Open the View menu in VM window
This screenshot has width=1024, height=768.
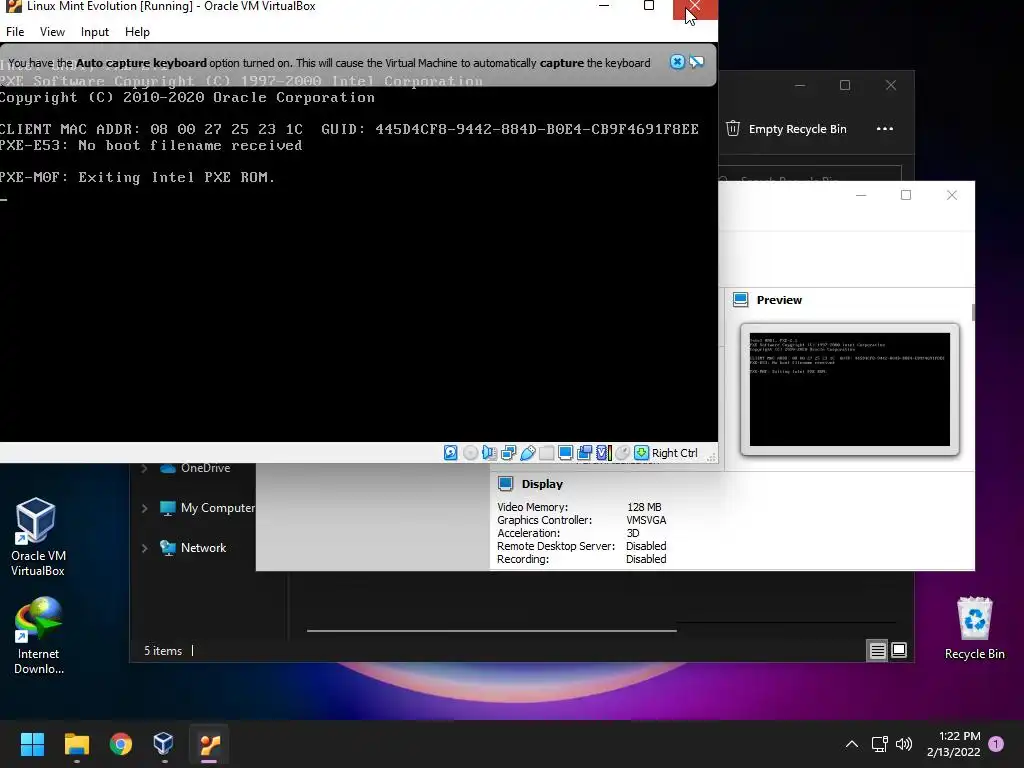coord(52,32)
